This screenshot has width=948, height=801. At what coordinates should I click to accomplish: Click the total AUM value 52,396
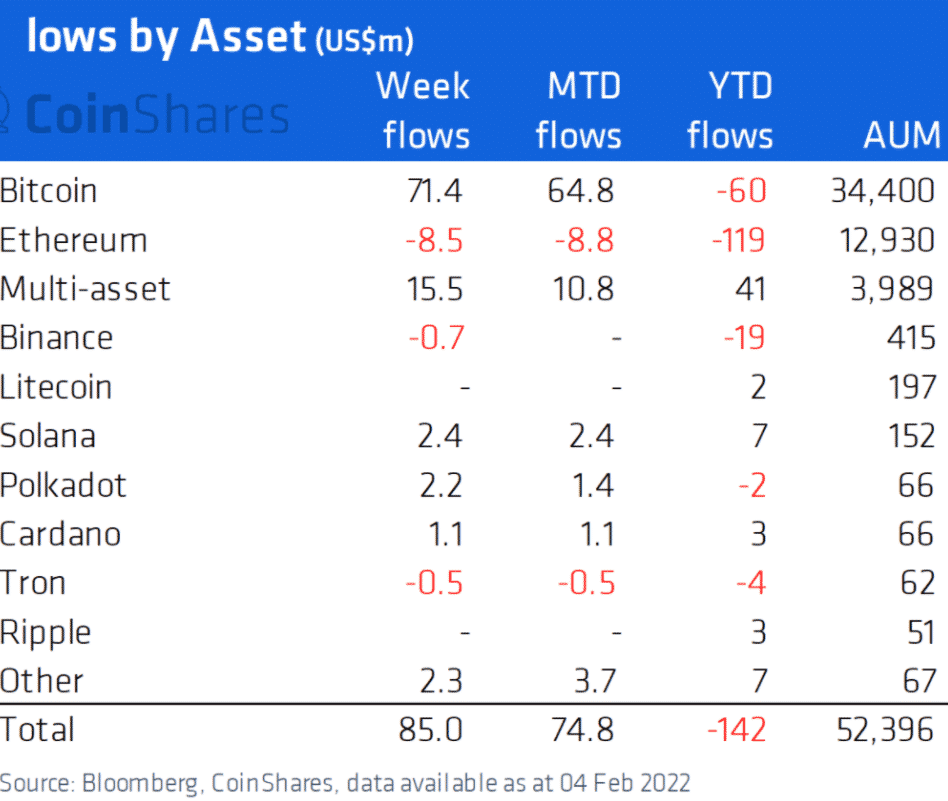point(883,730)
